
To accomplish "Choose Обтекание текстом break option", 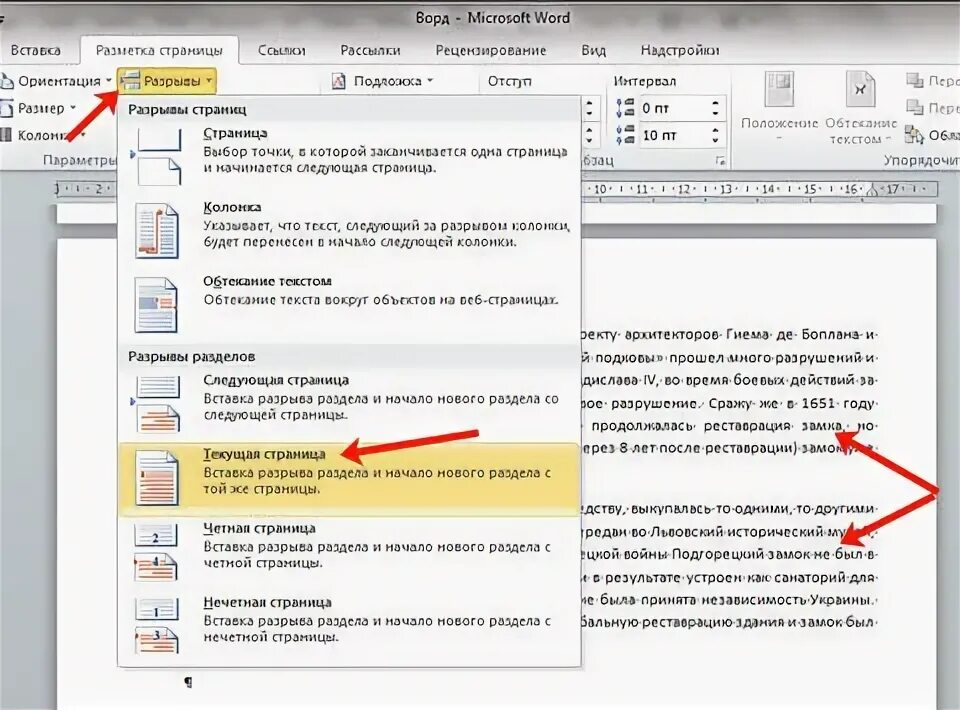I will point(349,304).
